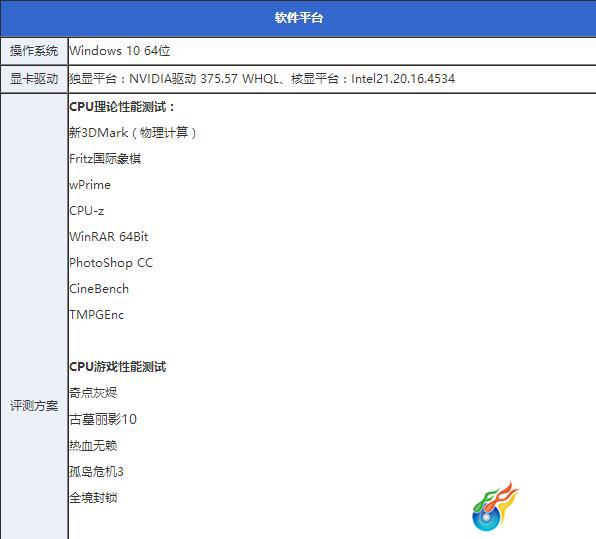Viewport: 596px width, 539px height.
Task: Click the Intel21.20.16.4534 driver version
Action: click(x=403, y=79)
